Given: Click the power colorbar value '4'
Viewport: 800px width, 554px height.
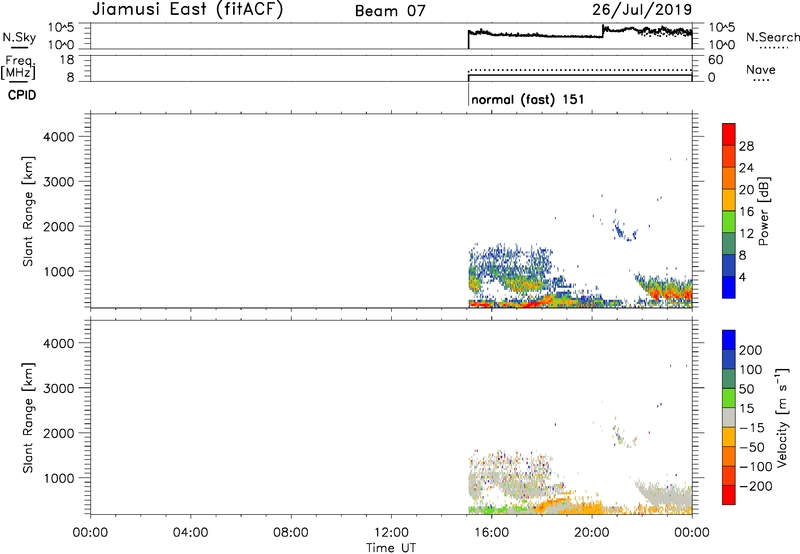Looking at the screenshot, I should 743,278.
